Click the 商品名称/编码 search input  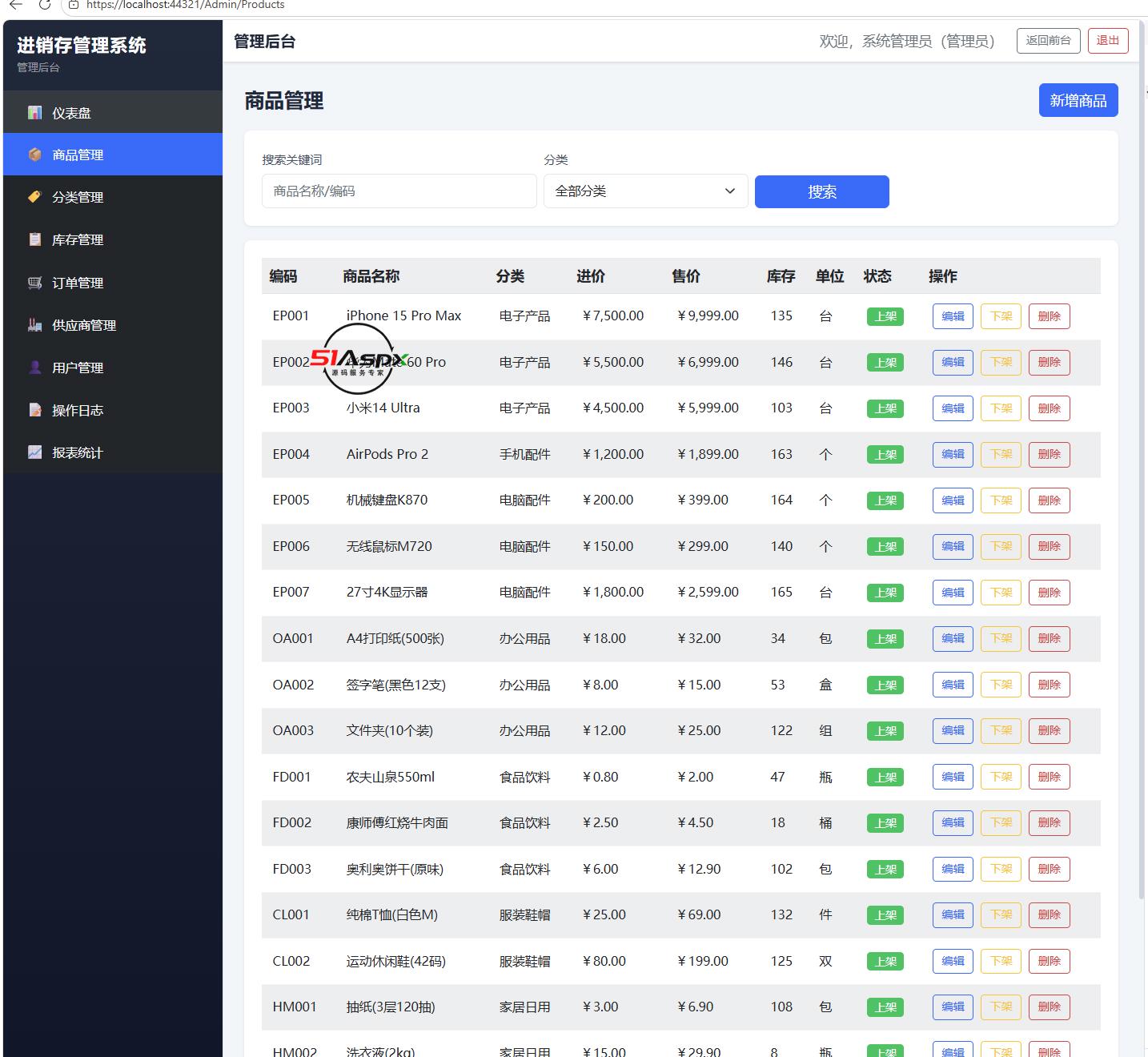(x=399, y=191)
